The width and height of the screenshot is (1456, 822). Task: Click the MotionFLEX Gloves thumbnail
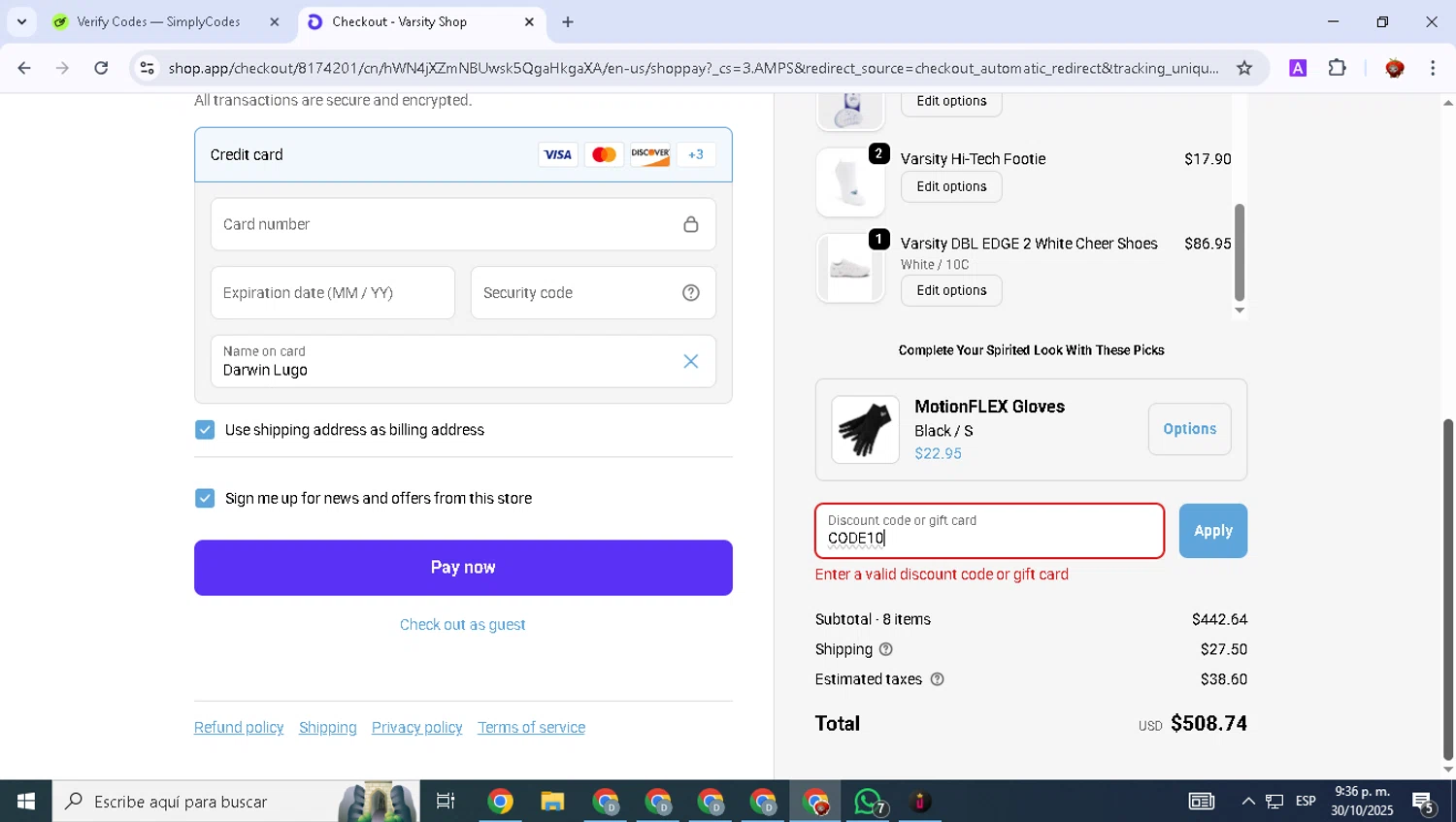[x=866, y=430]
